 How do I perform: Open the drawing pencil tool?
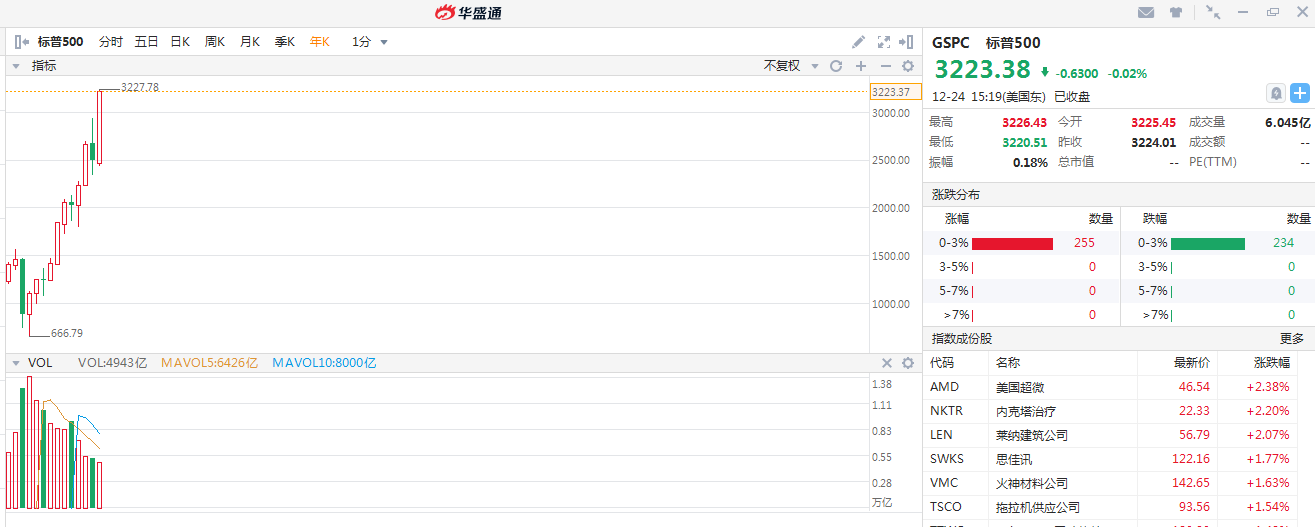click(x=858, y=42)
